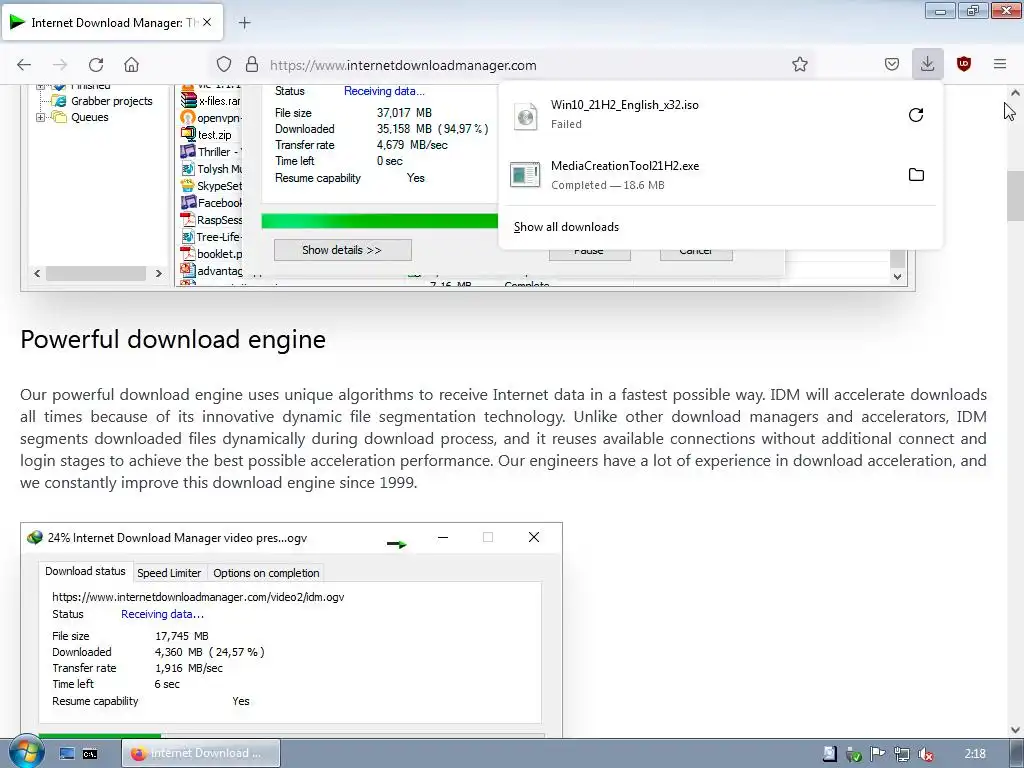Image resolution: width=1024 pixels, height=768 pixels.
Task: Open the browser home page
Action: 131,65
